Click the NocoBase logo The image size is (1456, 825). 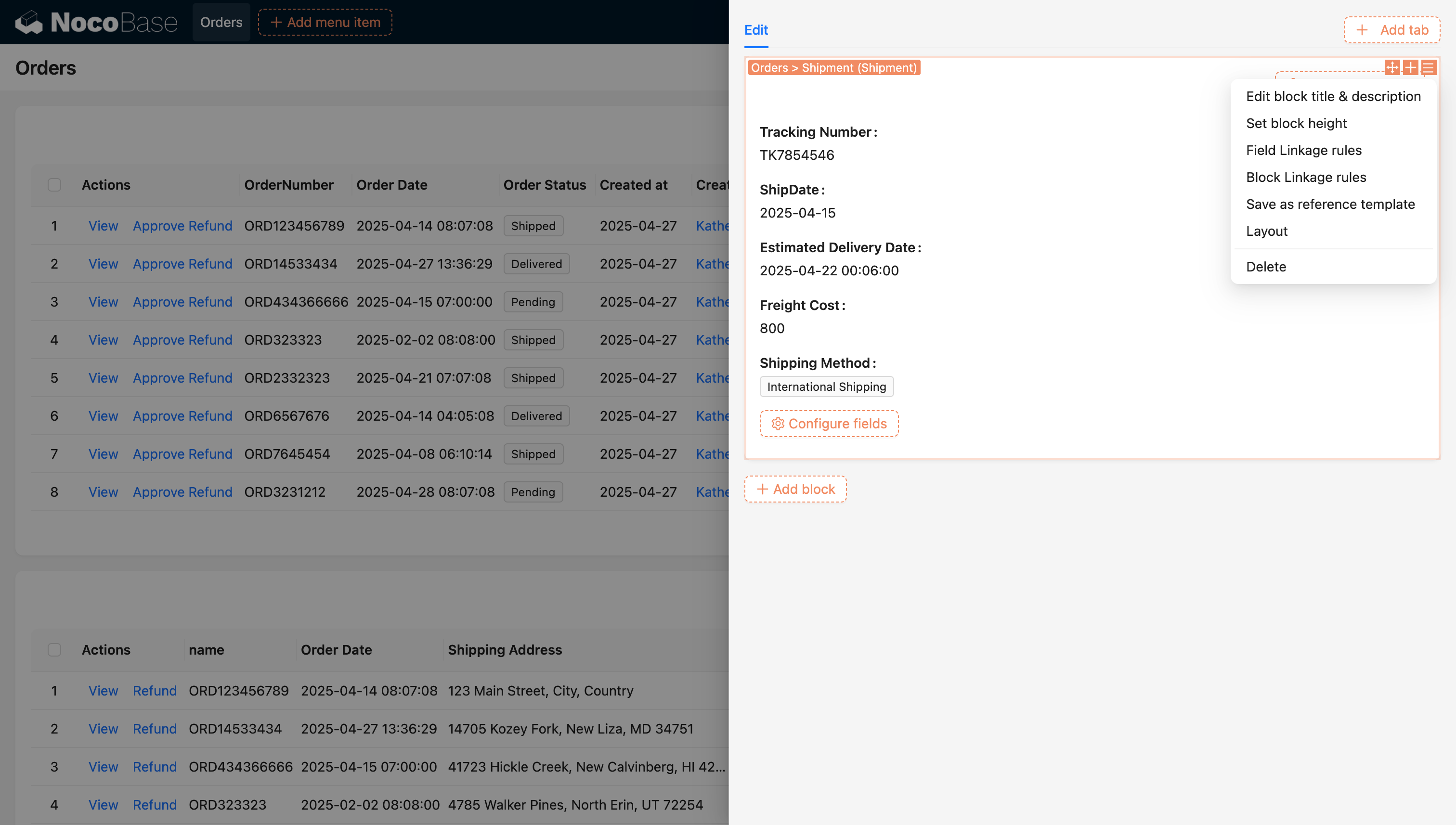(x=96, y=22)
